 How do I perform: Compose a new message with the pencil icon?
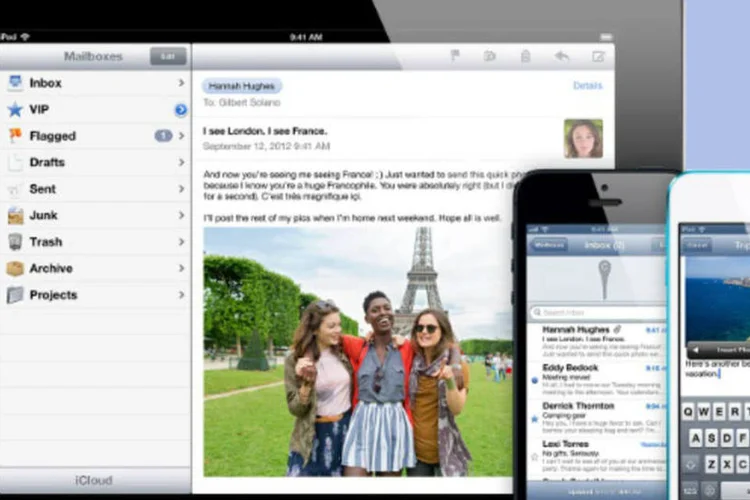(598, 56)
